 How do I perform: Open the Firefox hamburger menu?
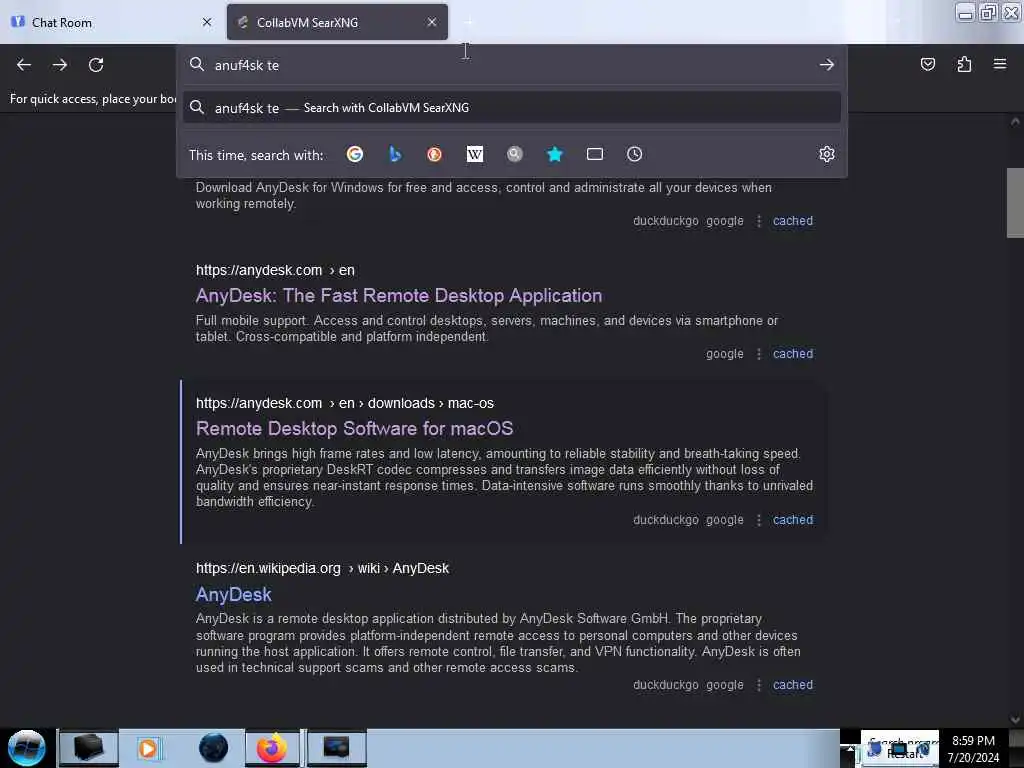pyautogui.click(x=1000, y=64)
